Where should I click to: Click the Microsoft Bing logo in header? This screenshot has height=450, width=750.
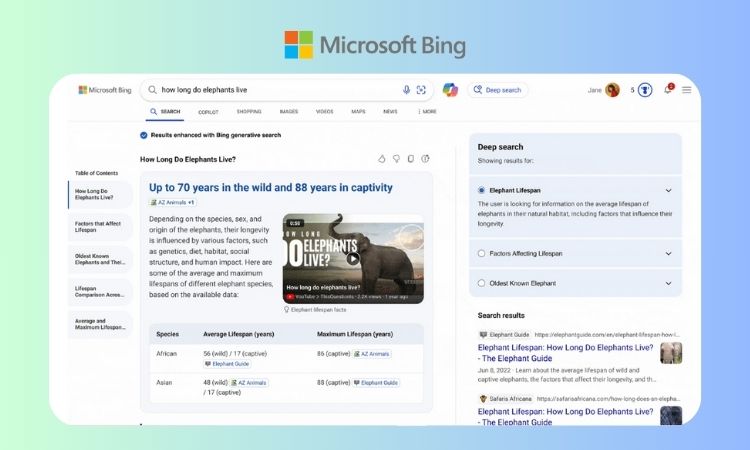pos(105,90)
